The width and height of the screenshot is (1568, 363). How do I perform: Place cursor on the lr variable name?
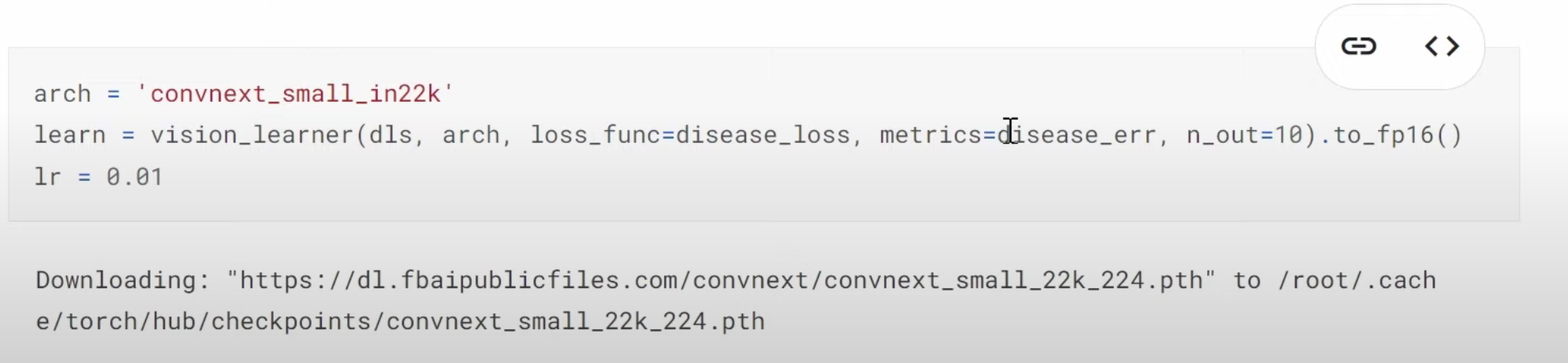pos(47,176)
